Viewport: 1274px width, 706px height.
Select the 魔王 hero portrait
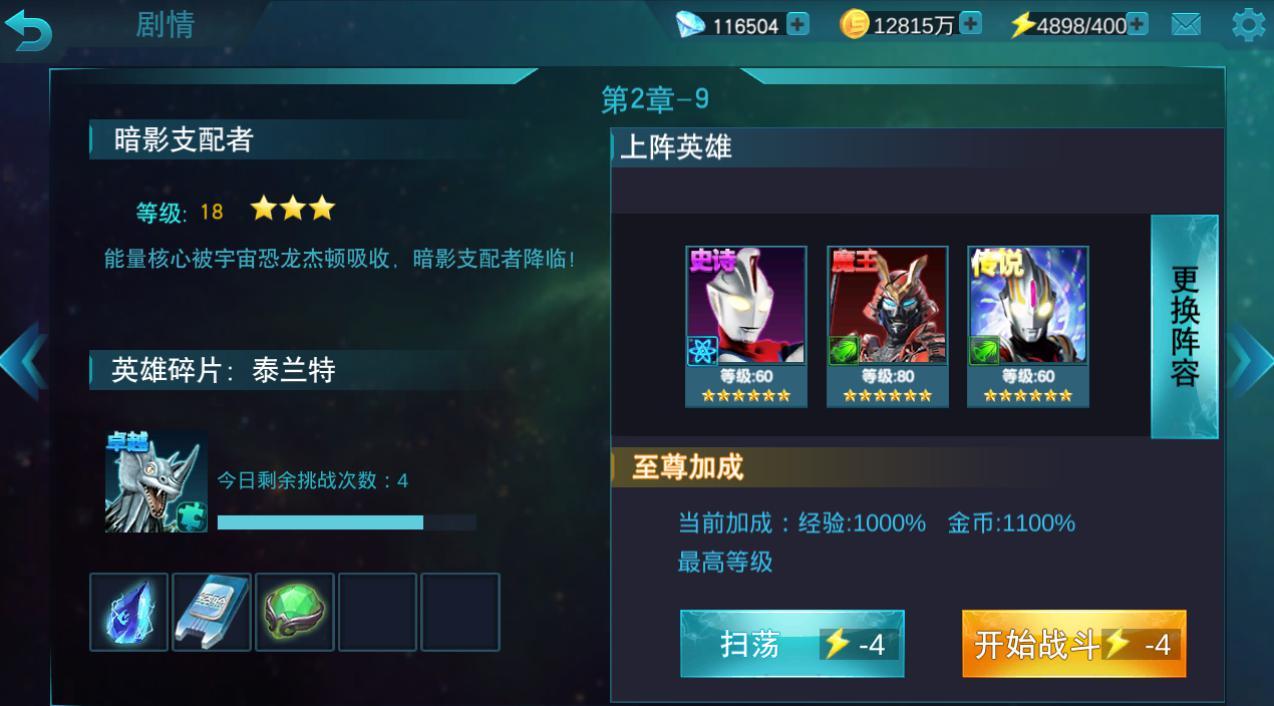click(887, 327)
